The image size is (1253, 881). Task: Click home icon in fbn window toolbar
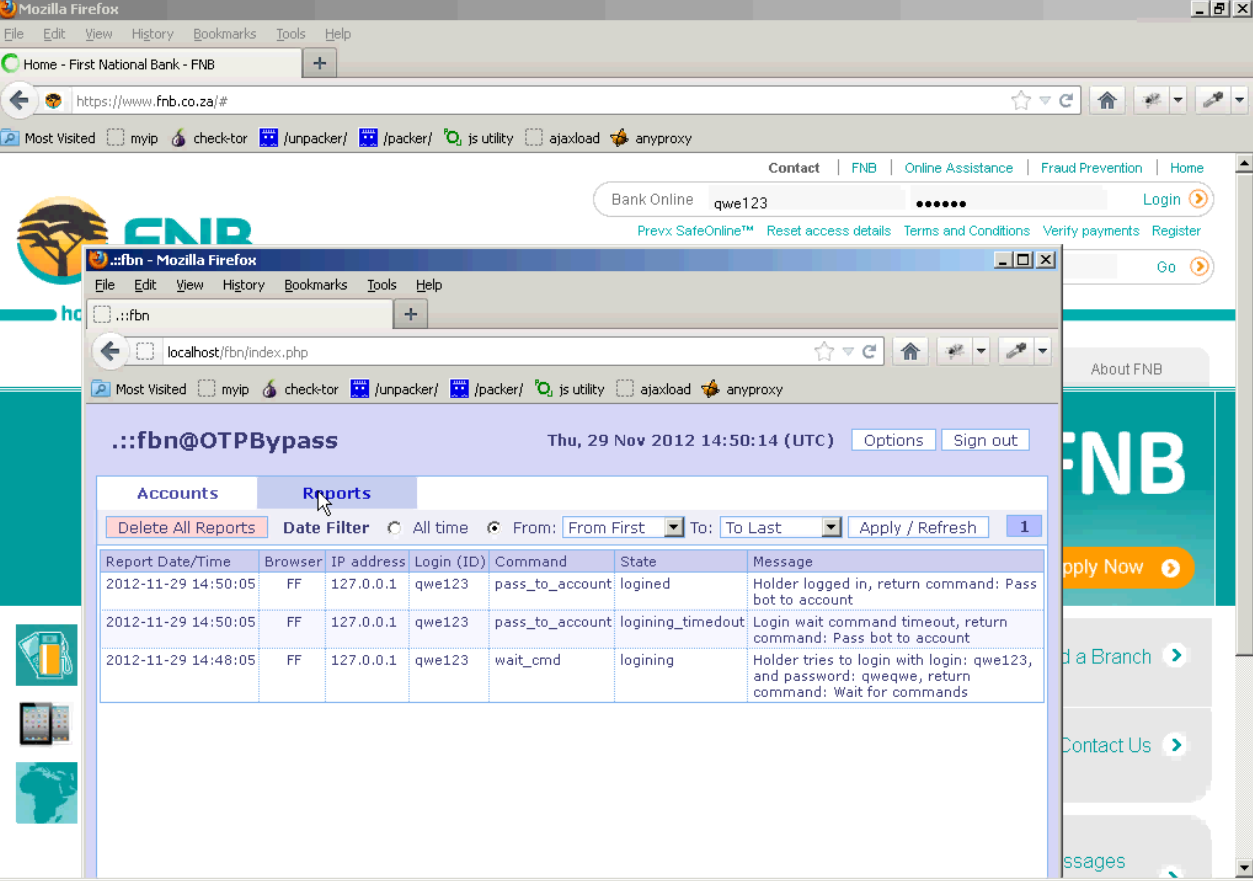pos(910,351)
